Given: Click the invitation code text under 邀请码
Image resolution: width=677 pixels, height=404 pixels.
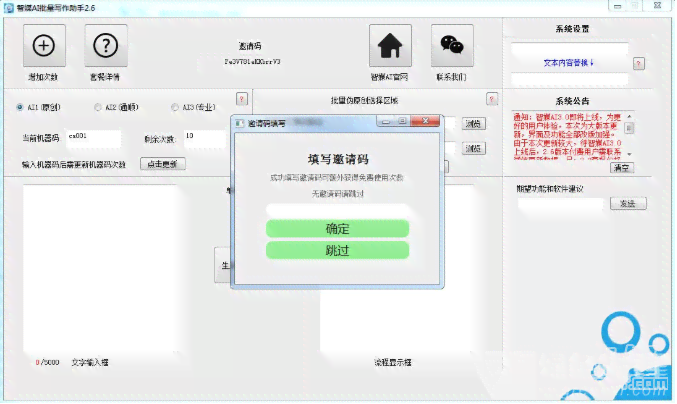Looking at the screenshot, I should click(x=253, y=62).
